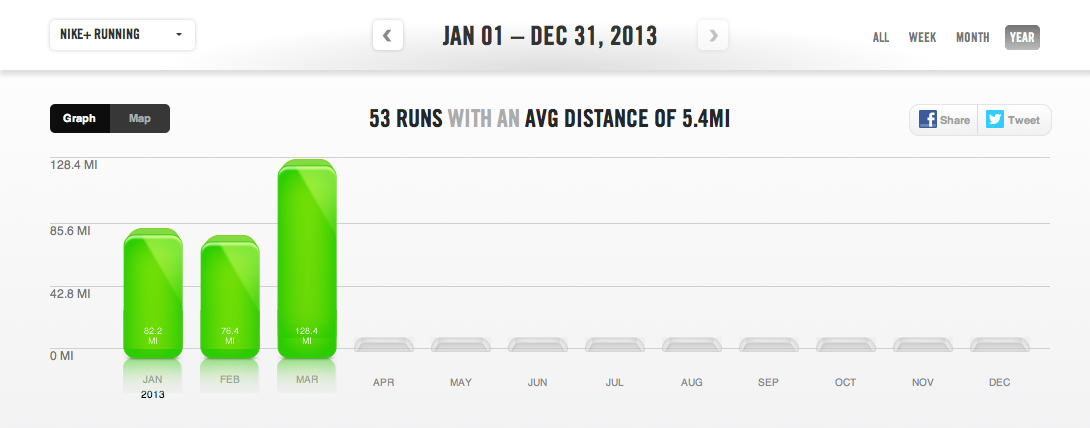Click the empty May bar placeholder
1090x428 pixels.
[x=461, y=346]
